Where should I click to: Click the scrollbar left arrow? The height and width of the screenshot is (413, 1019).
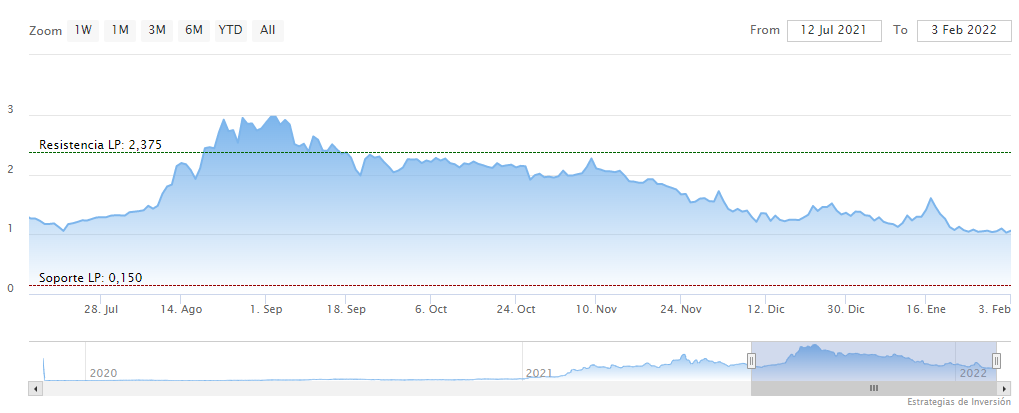click(x=37, y=388)
